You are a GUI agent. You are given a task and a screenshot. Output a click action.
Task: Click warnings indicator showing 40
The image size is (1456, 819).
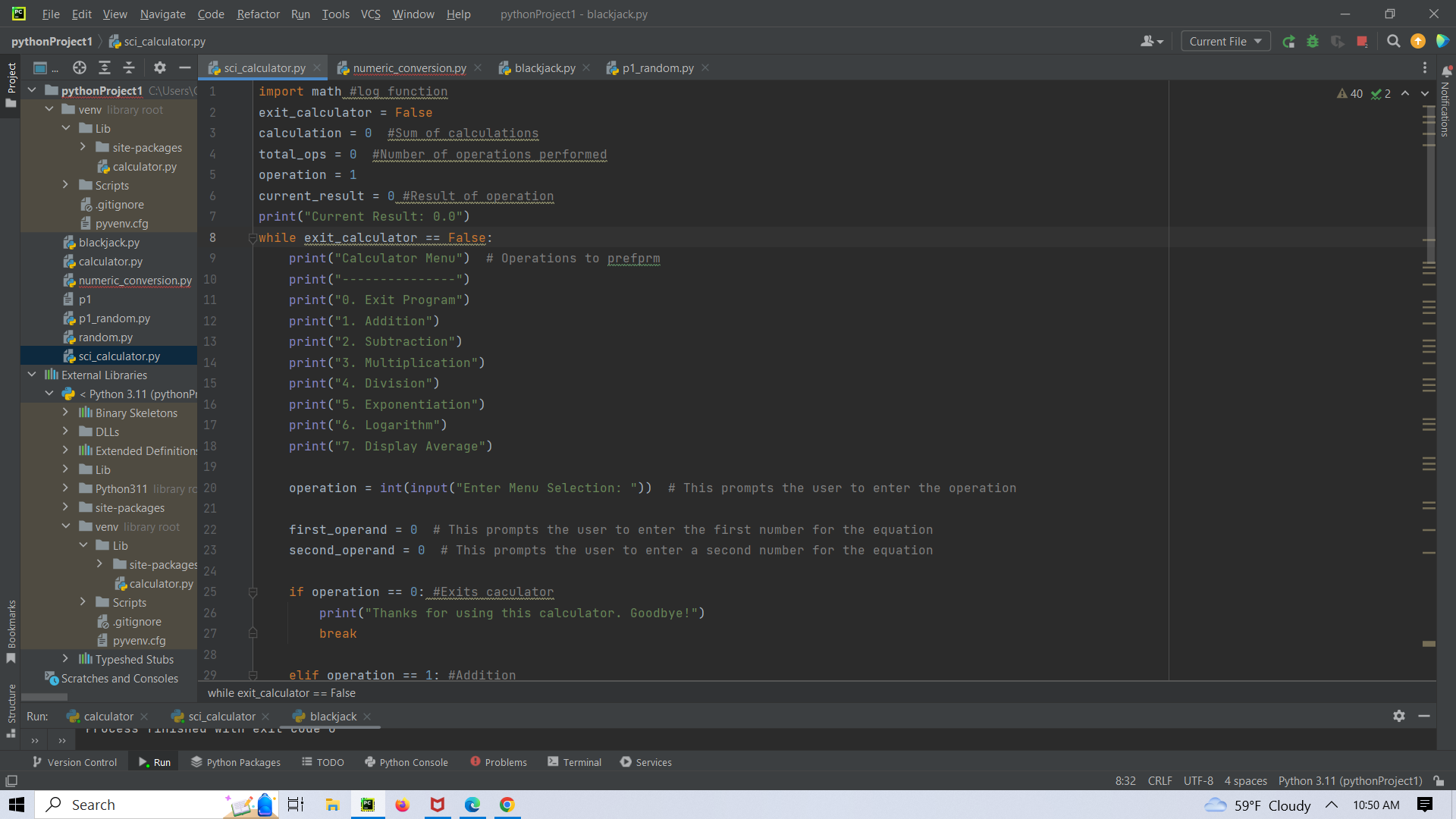(x=1350, y=94)
